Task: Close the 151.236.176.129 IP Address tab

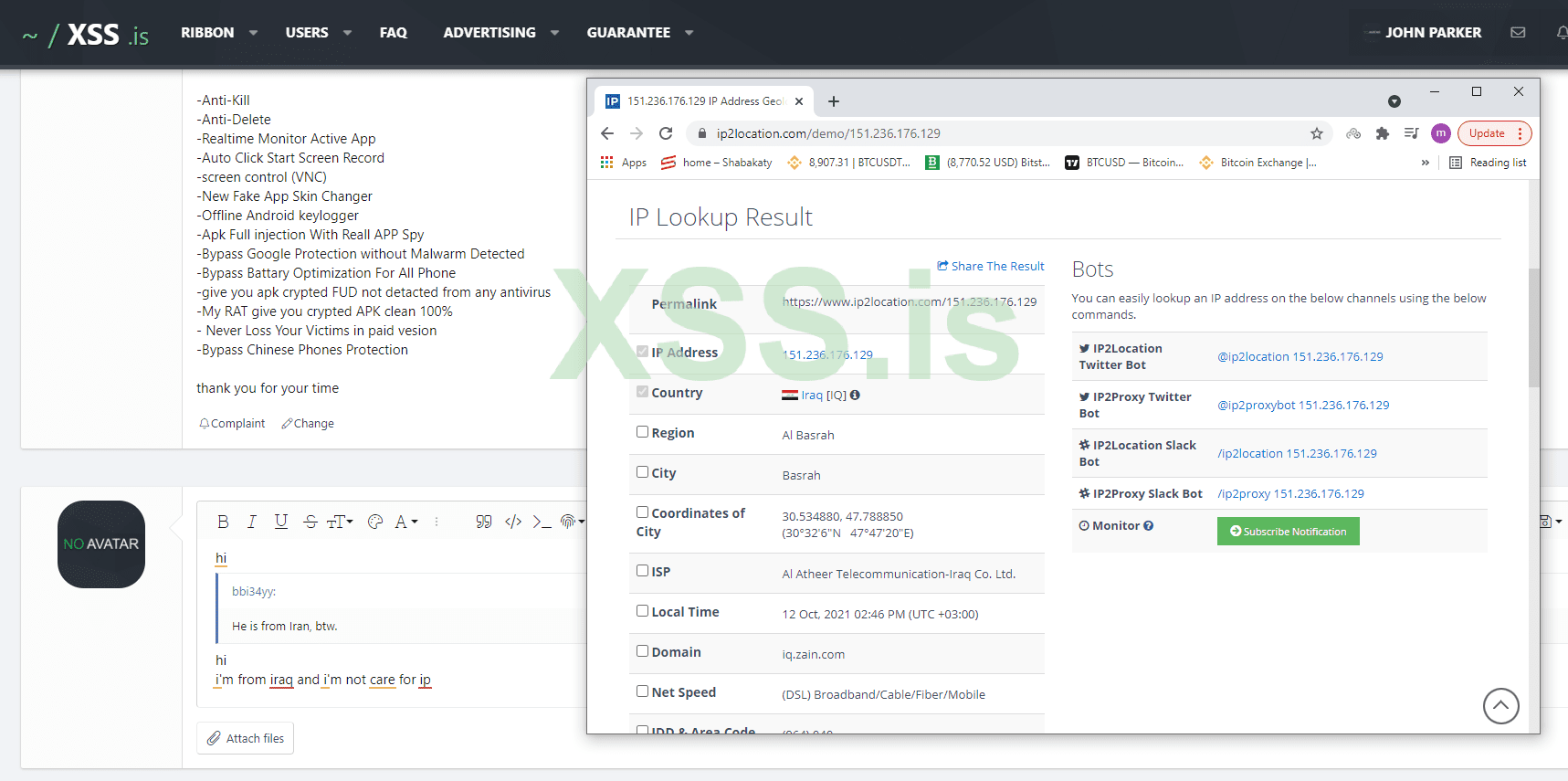Action: [799, 101]
